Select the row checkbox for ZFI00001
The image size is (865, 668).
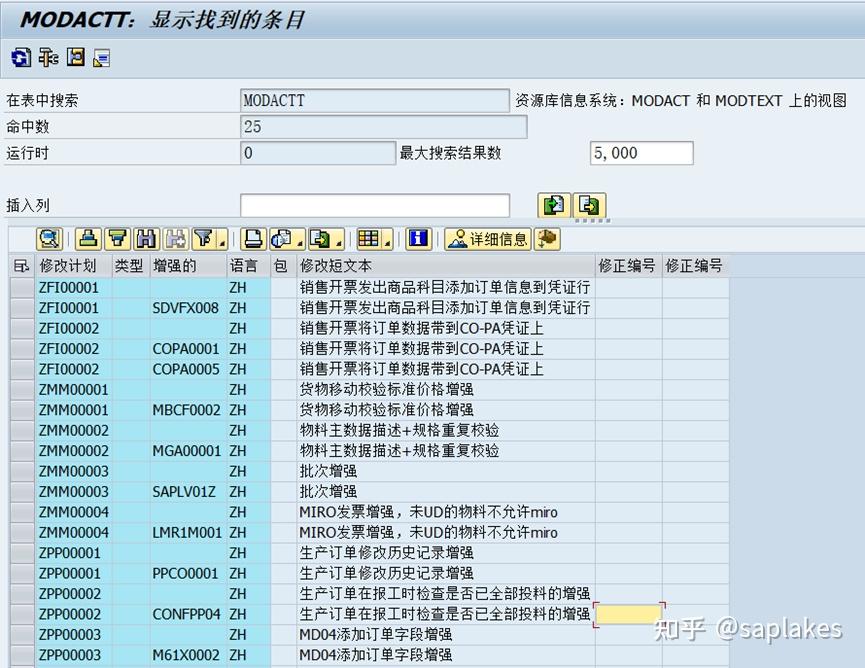click(x=20, y=287)
